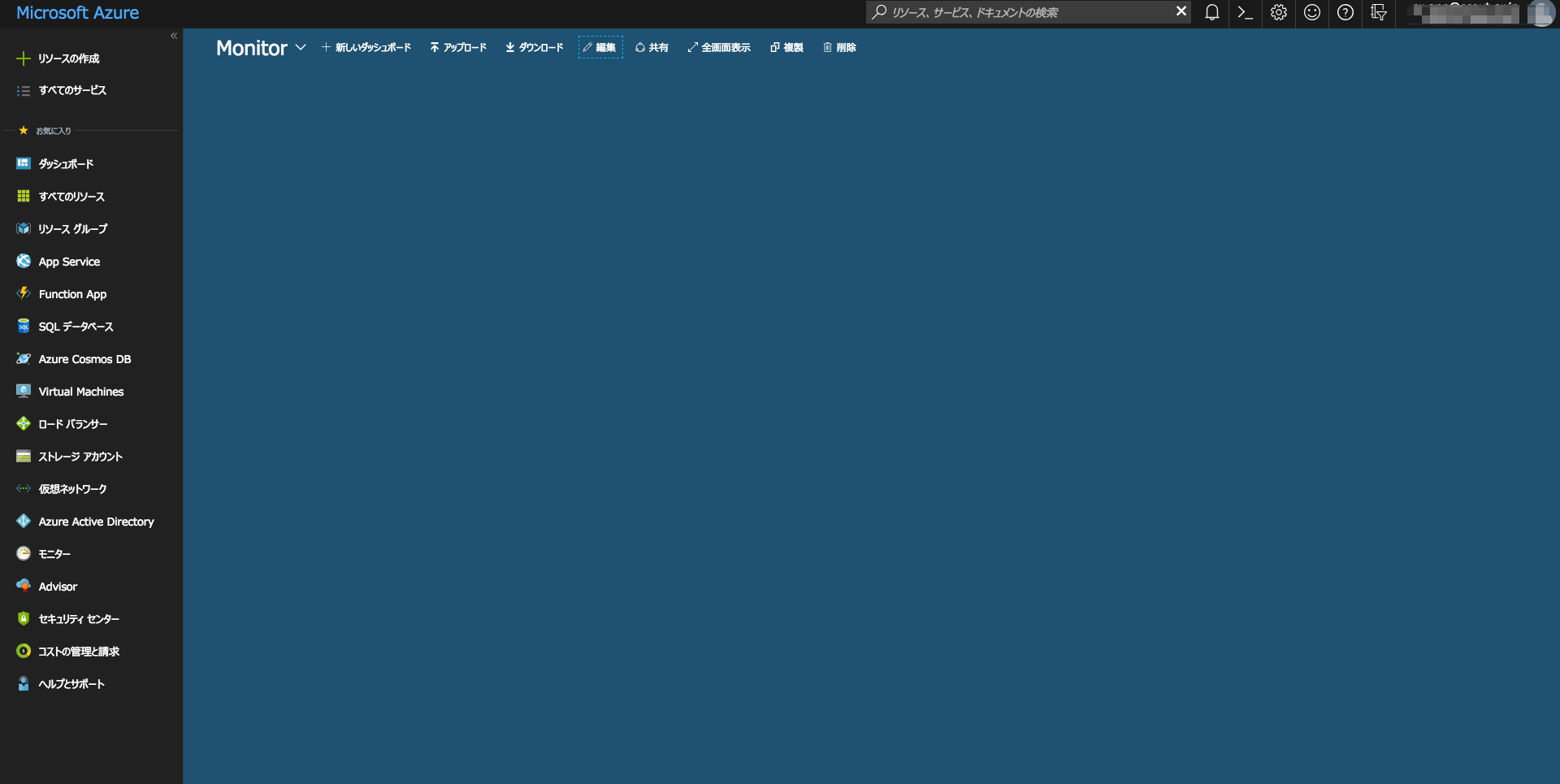Open Advisor cloud icon
This screenshot has width=1560, height=784.
pos(24,586)
